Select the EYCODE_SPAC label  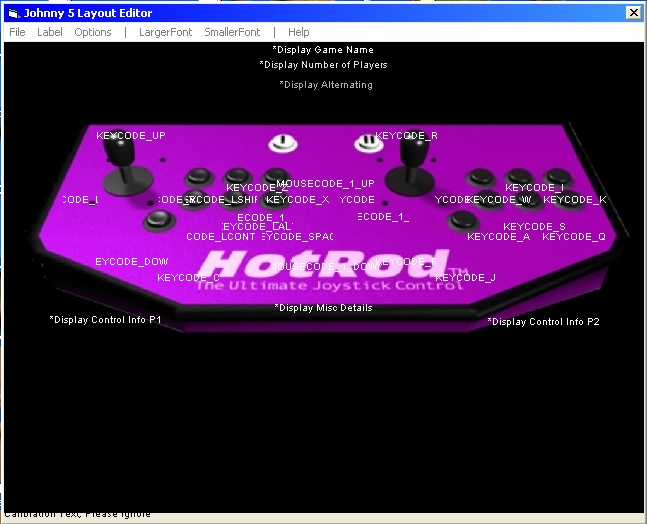[x=297, y=237]
